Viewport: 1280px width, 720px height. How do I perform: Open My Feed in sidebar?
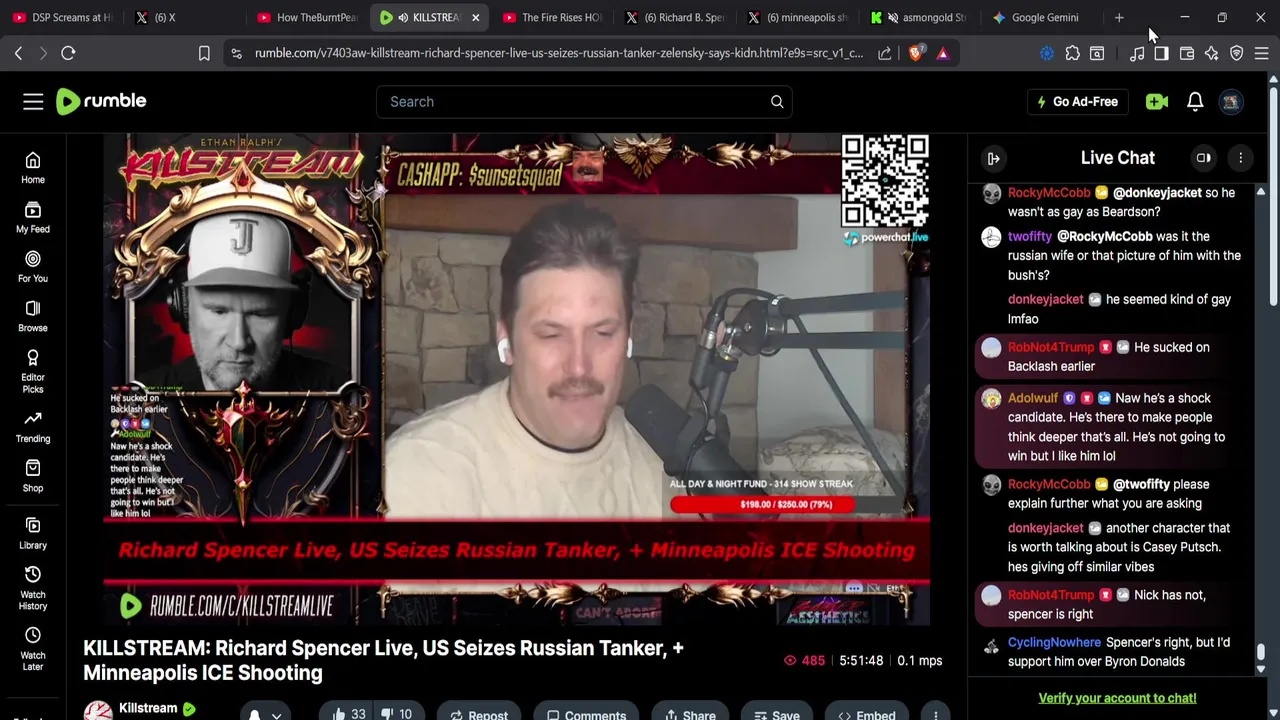click(33, 217)
